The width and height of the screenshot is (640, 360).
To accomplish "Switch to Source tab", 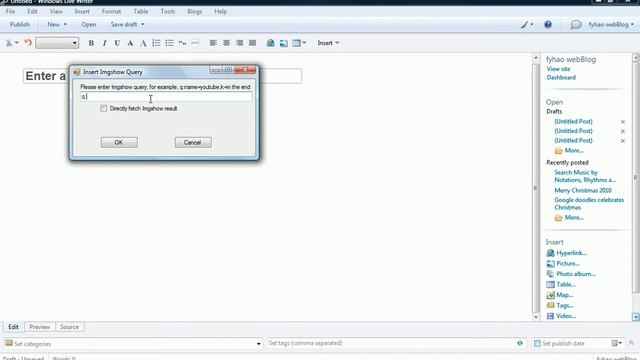I will click(69, 327).
